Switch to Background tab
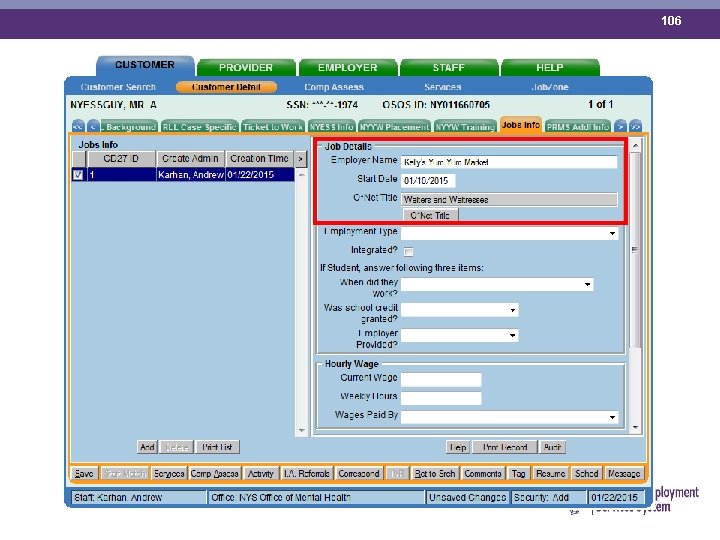Image resolution: width=720 pixels, height=540 pixels. tap(129, 127)
